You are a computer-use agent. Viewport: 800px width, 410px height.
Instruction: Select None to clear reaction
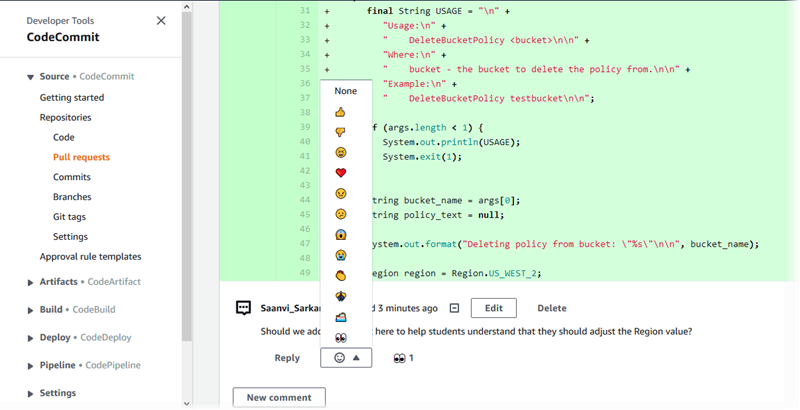(346, 91)
